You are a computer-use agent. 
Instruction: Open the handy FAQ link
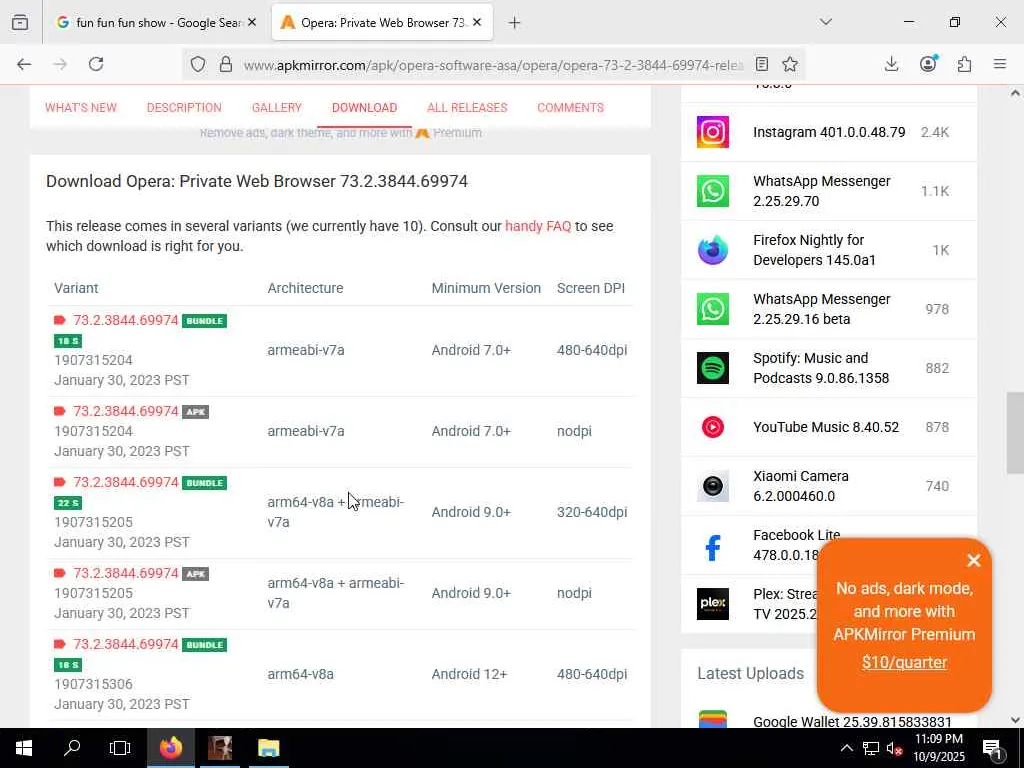click(538, 227)
